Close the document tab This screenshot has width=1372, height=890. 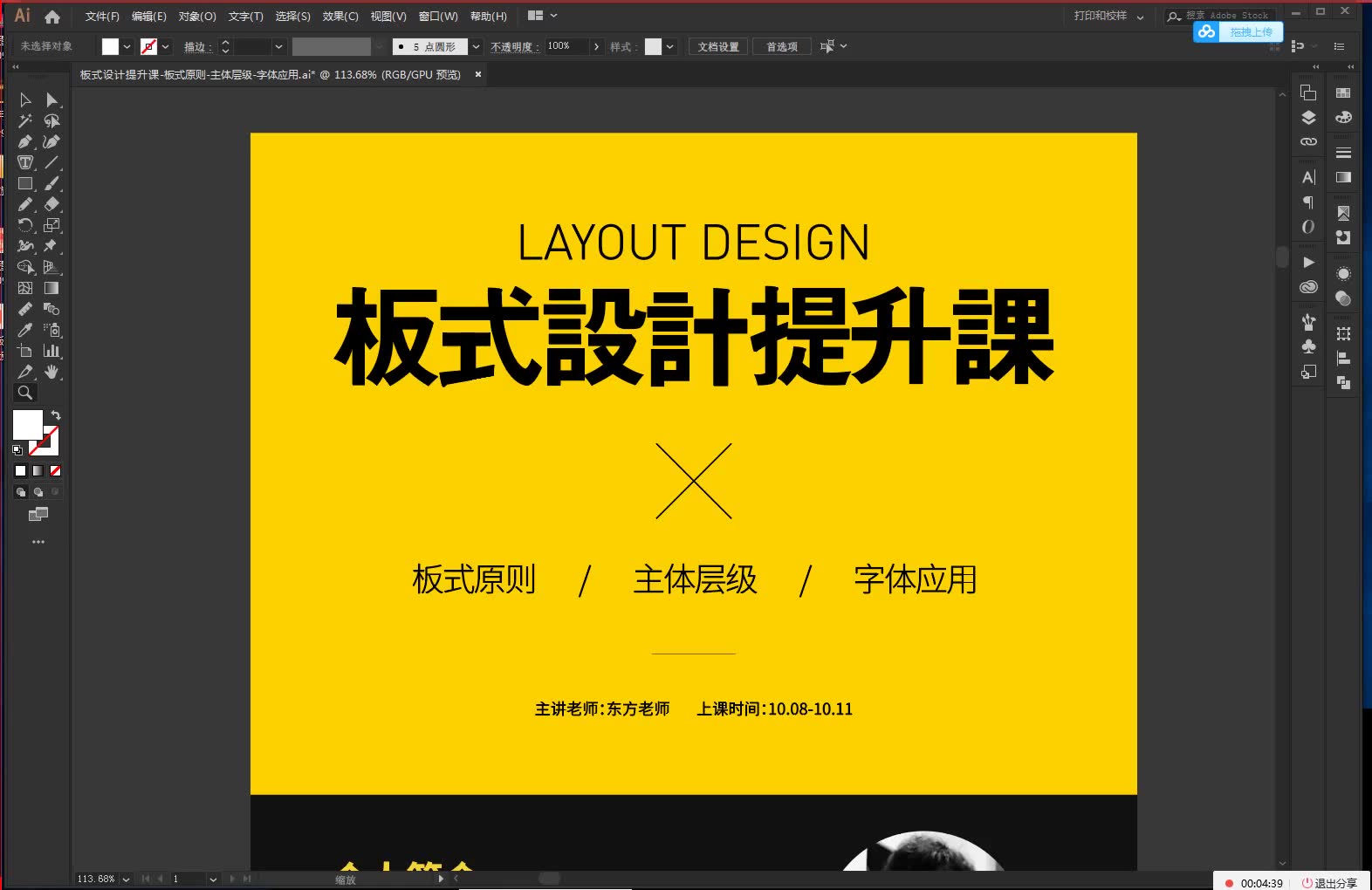pos(478,75)
